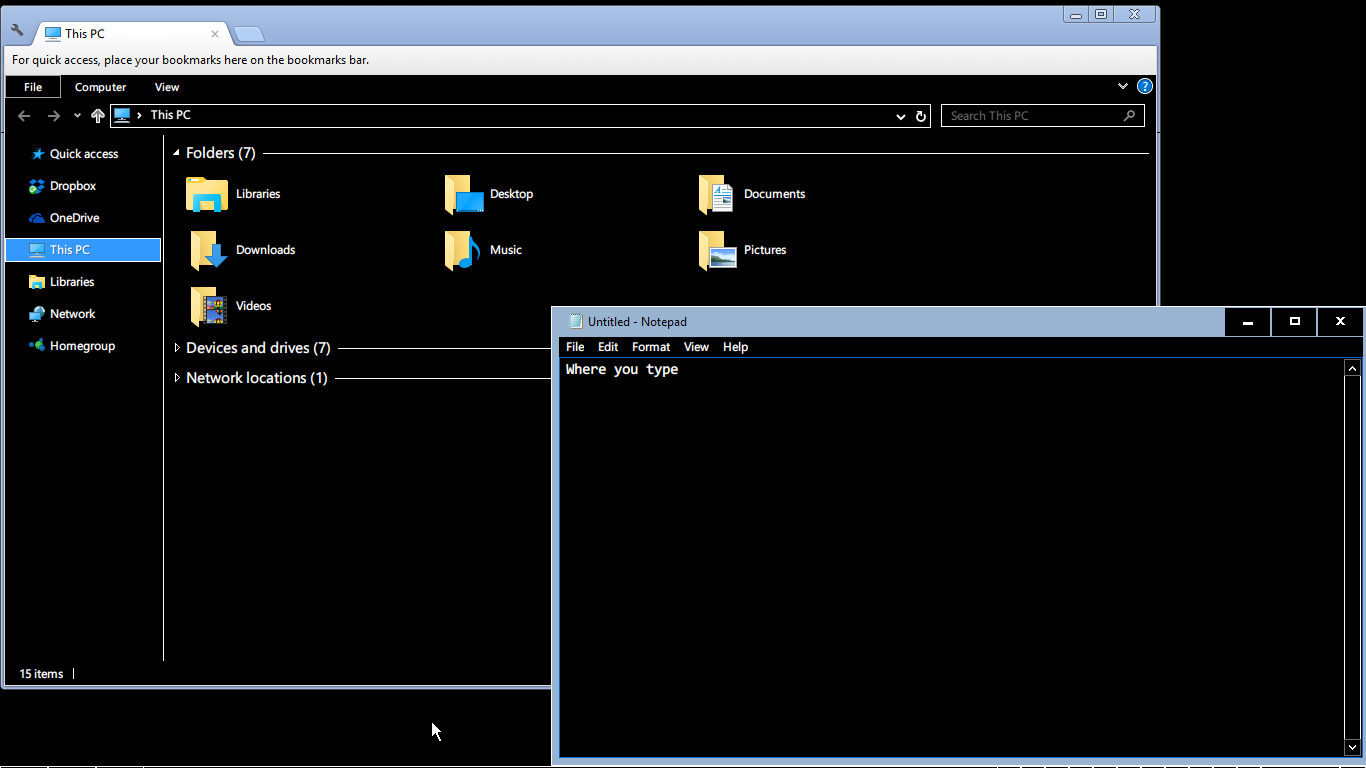Click the Up one level arrow
The image size is (1366, 768).
[x=97, y=116]
